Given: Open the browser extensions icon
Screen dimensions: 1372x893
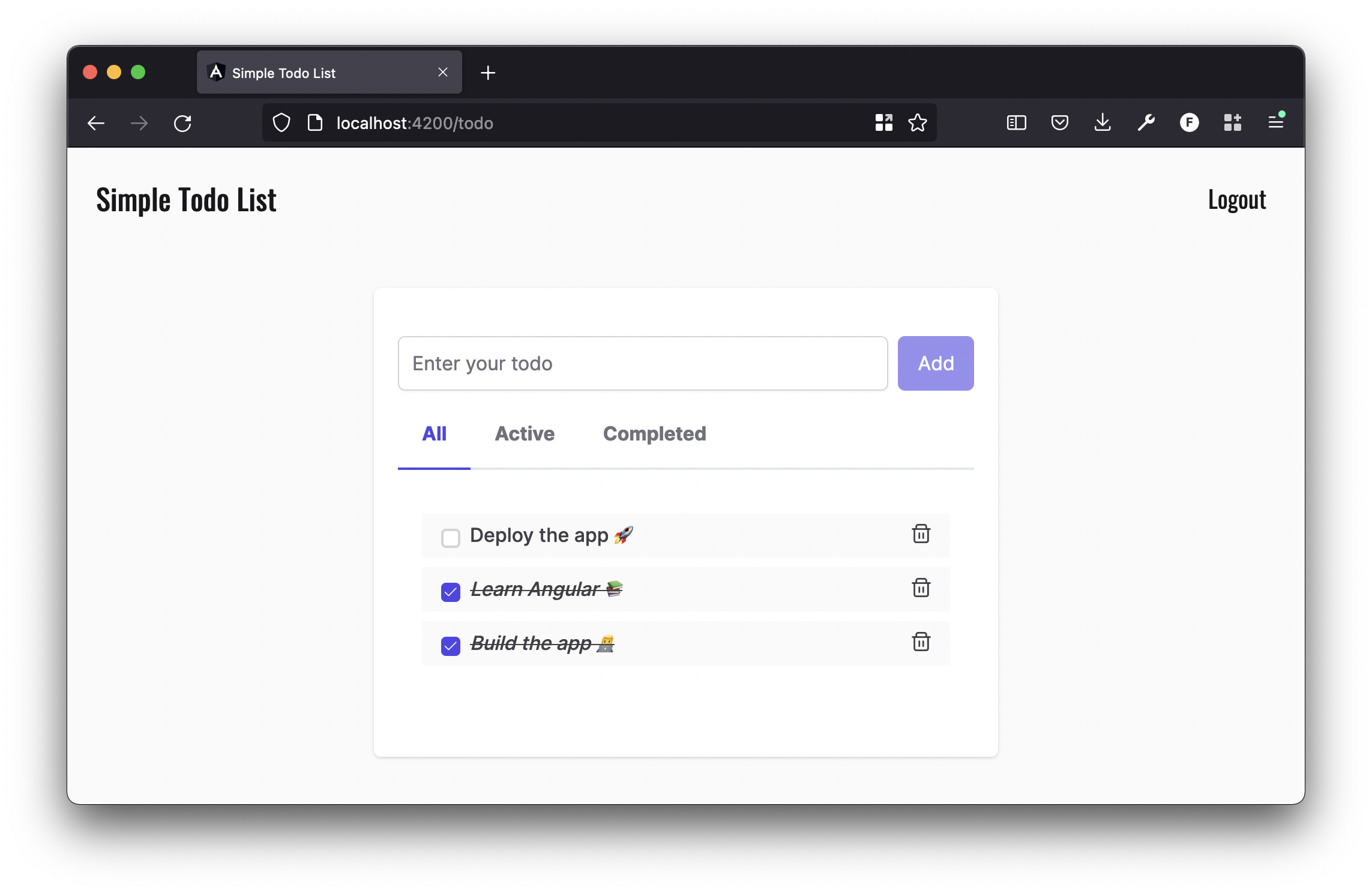Looking at the screenshot, I should 1232,123.
